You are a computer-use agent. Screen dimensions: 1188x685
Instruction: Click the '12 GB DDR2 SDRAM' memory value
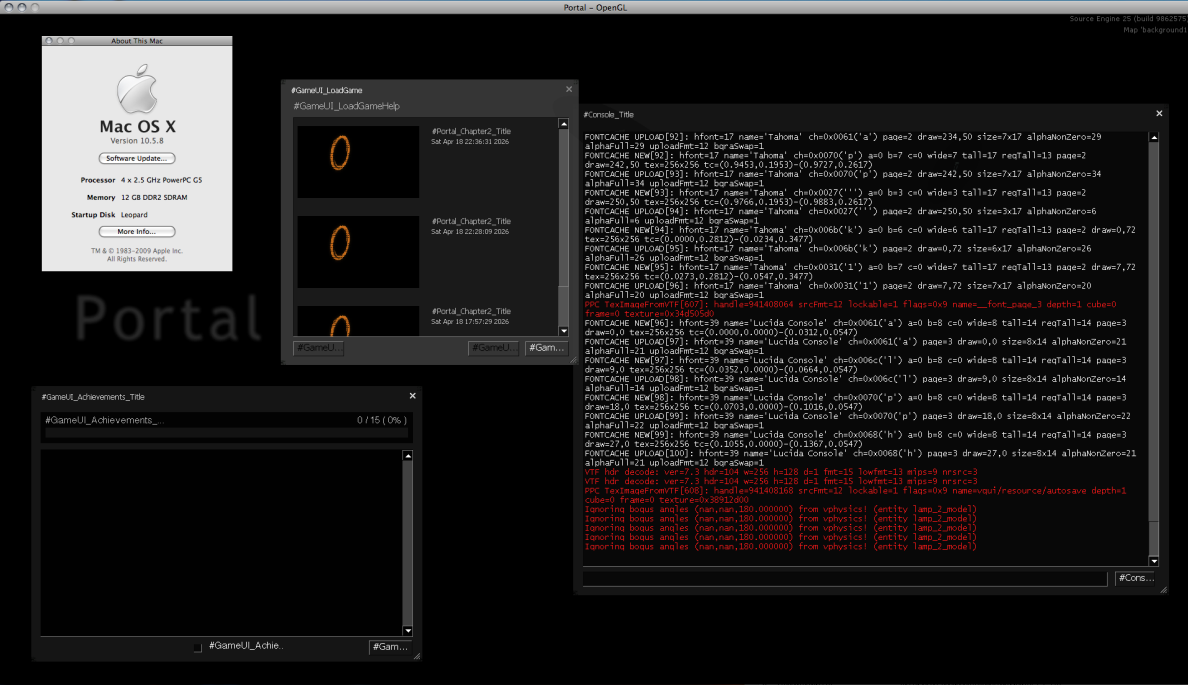154,198
